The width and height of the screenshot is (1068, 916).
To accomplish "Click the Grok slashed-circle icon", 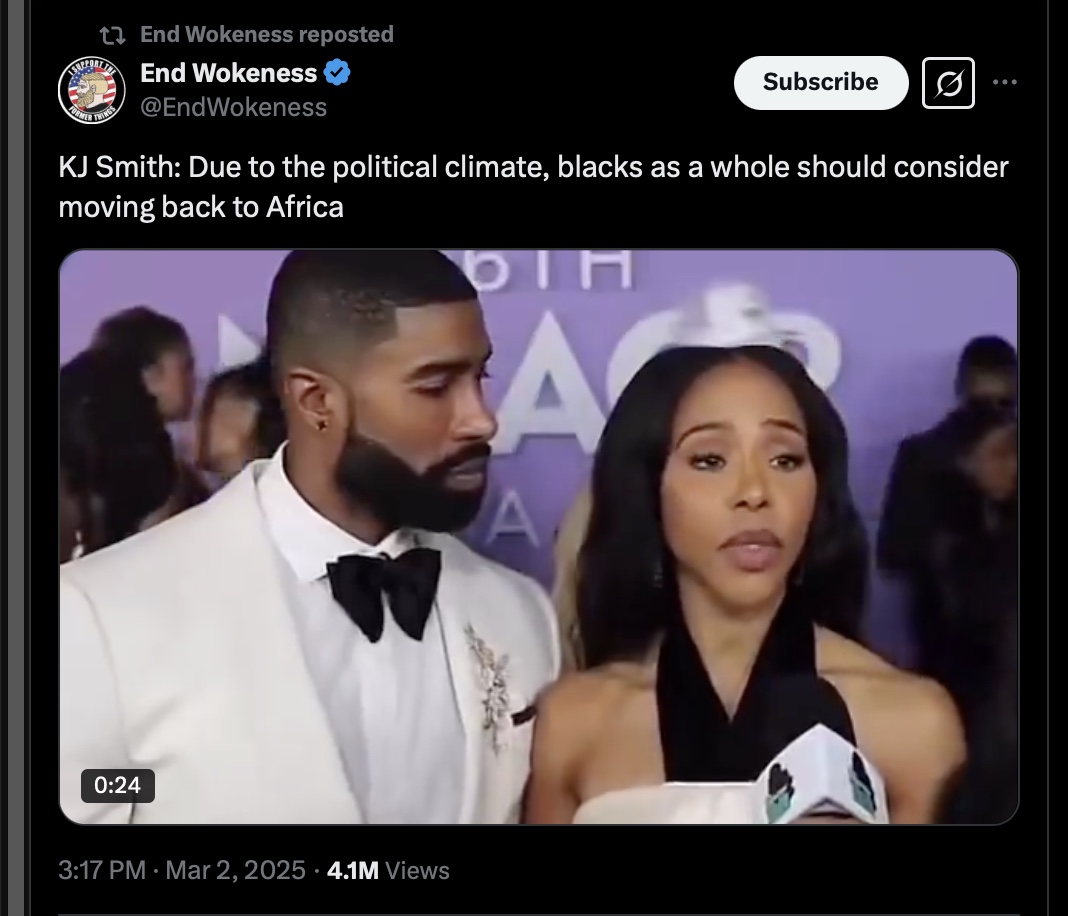I will [x=948, y=83].
